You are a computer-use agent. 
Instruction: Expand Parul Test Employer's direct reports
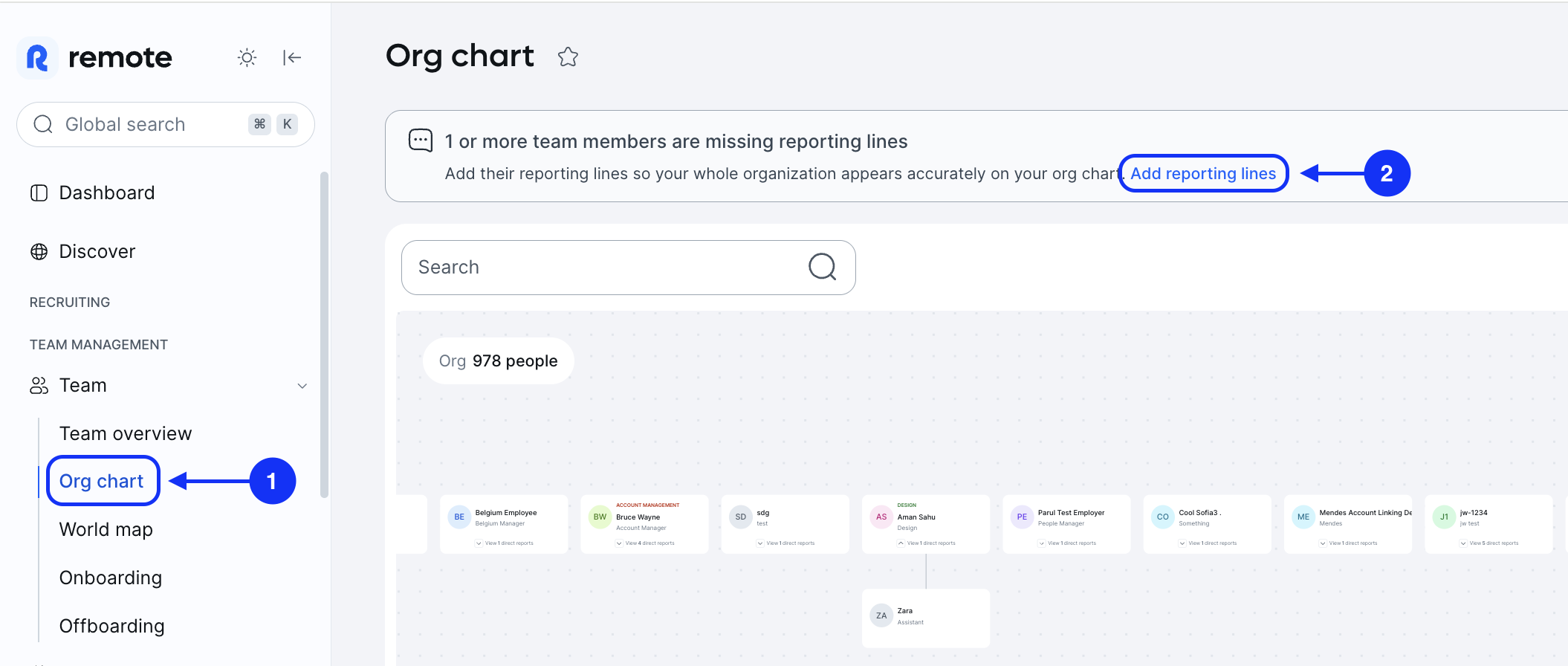point(1067,543)
